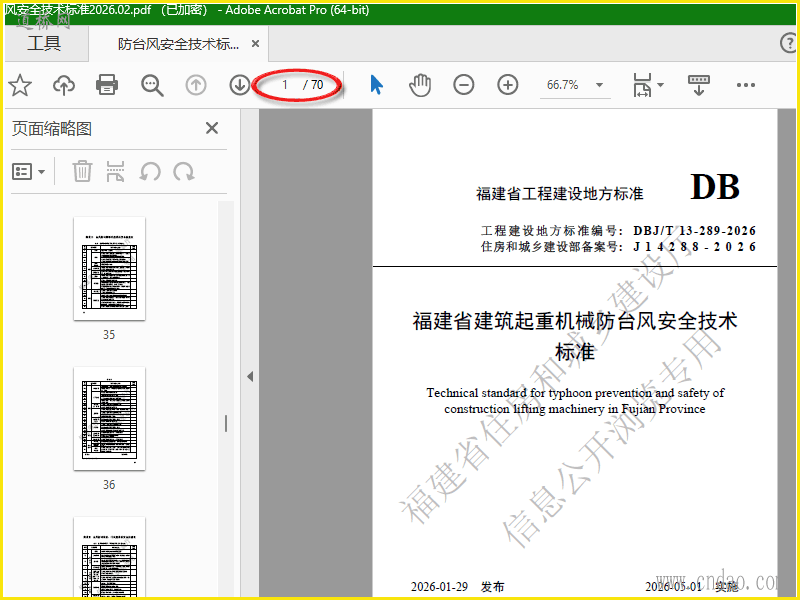The width and height of the screenshot is (800, 600).
Task: Close the 页面缩略图 panel
Action: pyautogui.click(x=212, y=128)
